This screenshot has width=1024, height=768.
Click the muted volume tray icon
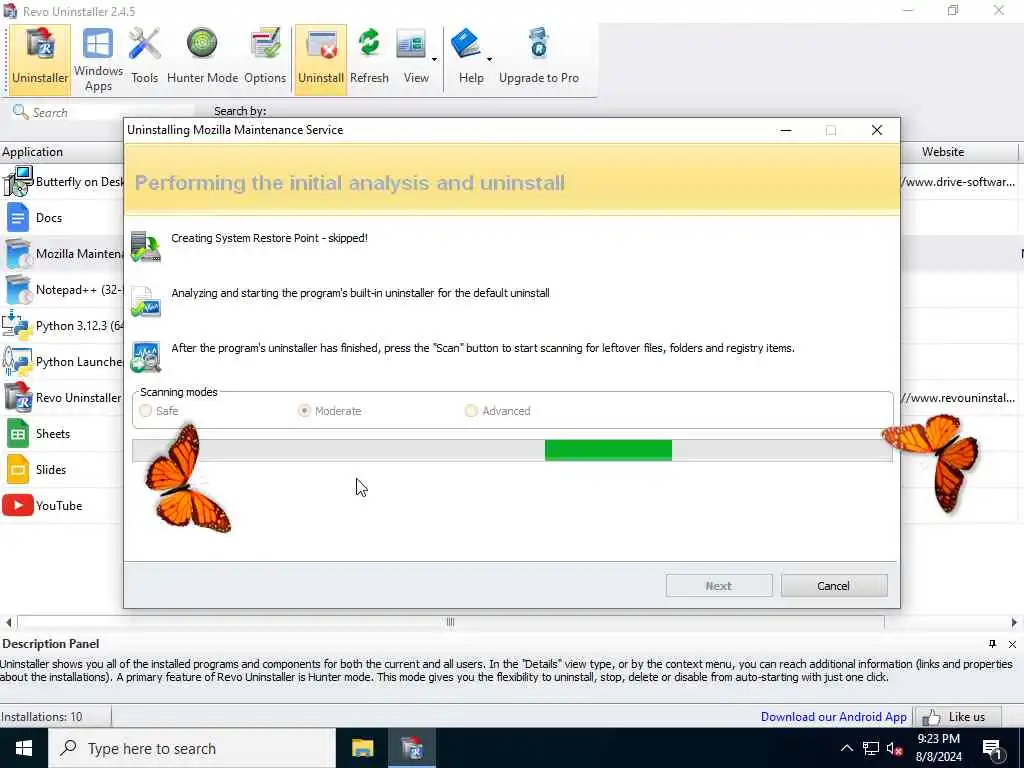[895, 749]
